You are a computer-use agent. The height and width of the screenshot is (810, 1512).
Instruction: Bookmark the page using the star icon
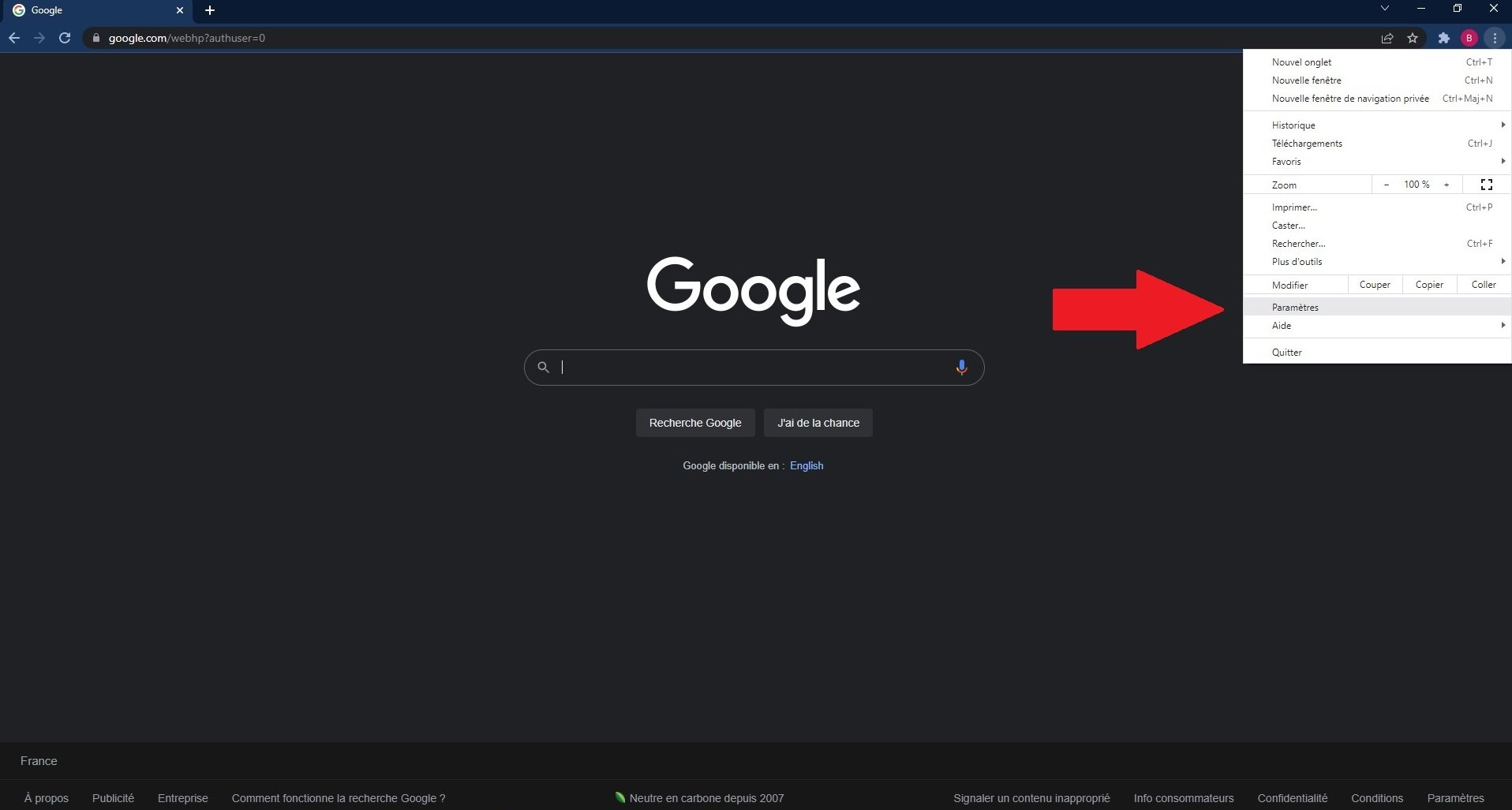tap(1413, 38)
